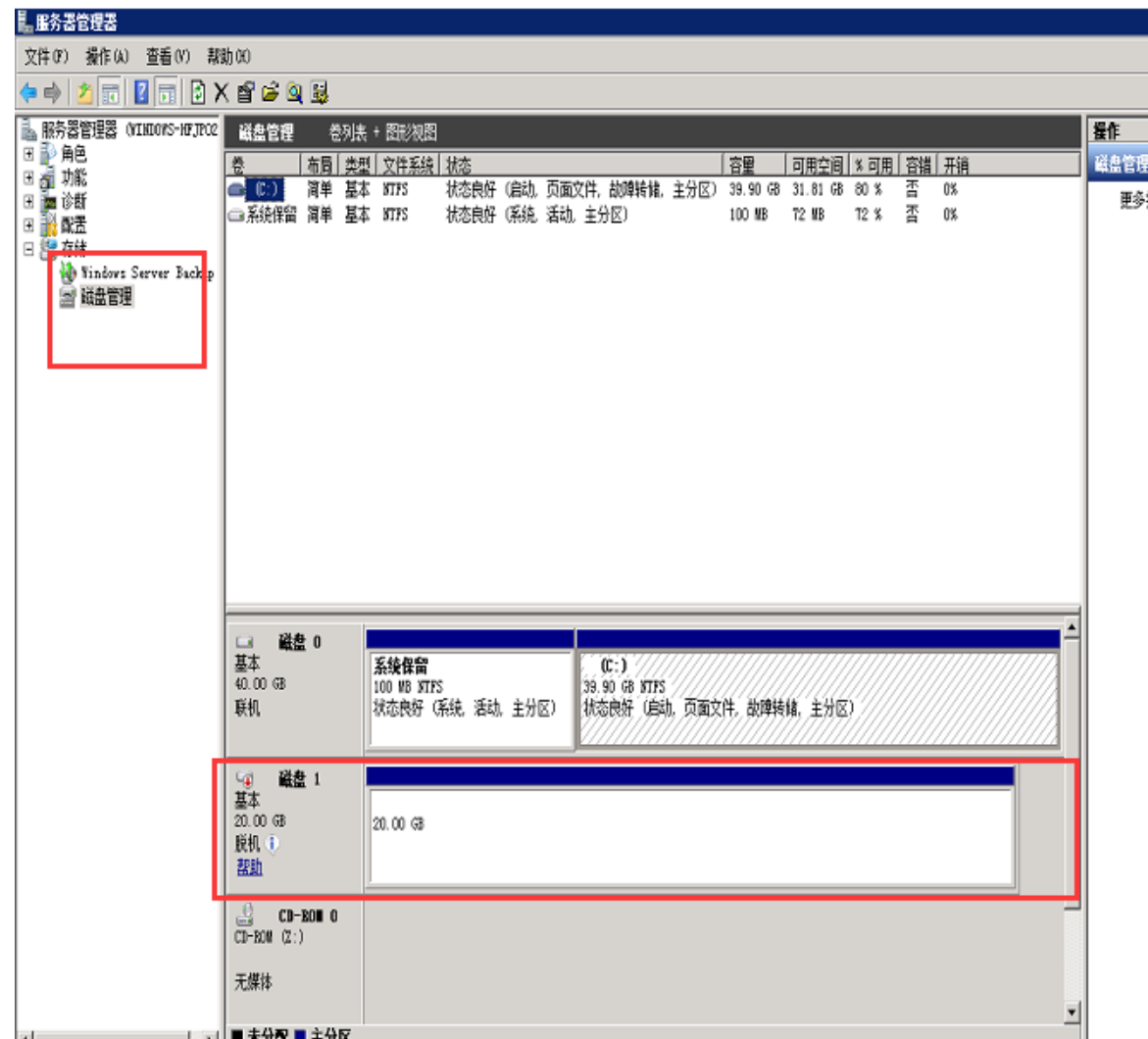Click the forward navigation arrow icon

pyautogui.click(x=50, y=90)
